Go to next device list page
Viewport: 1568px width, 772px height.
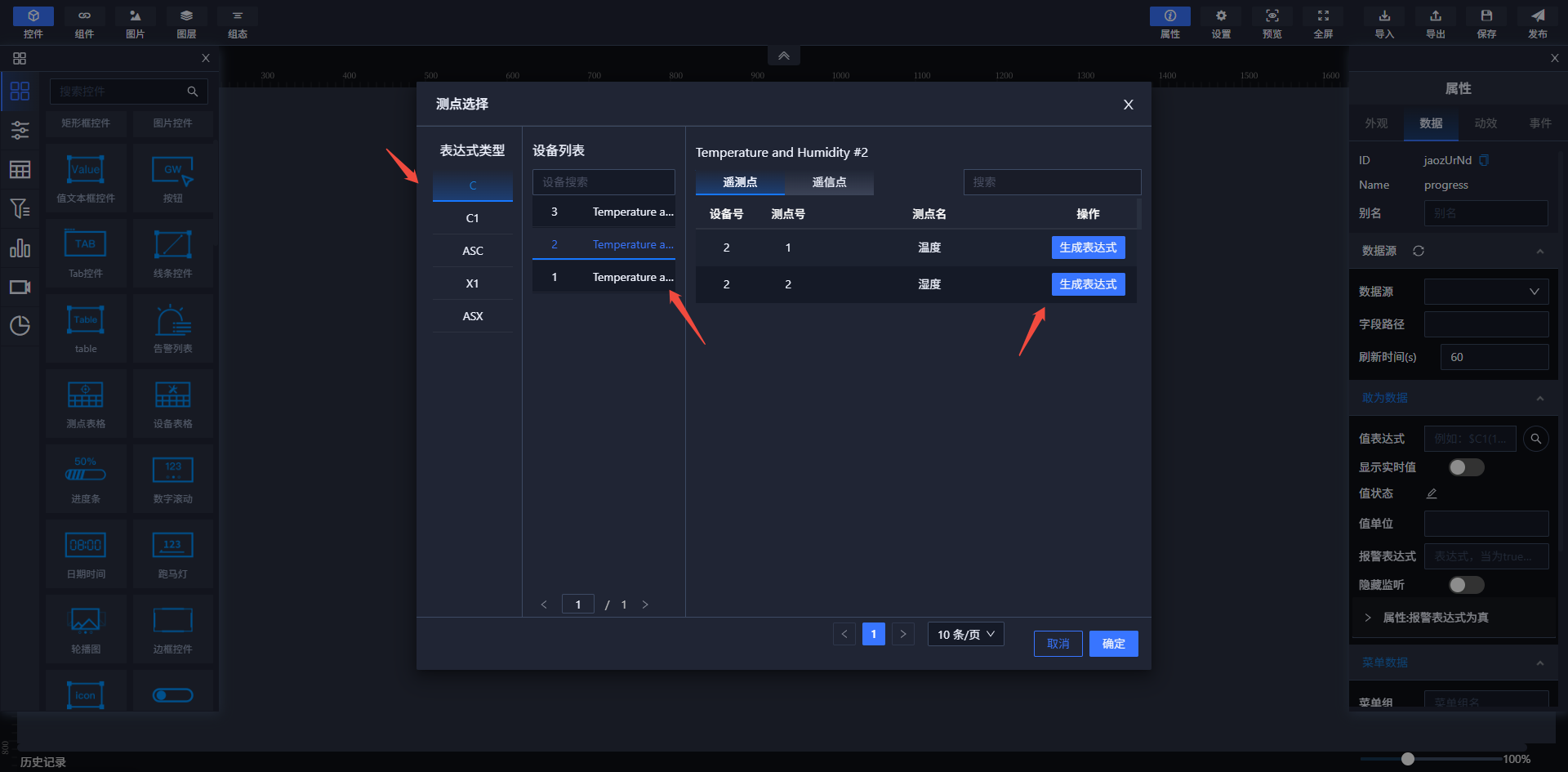645,605
